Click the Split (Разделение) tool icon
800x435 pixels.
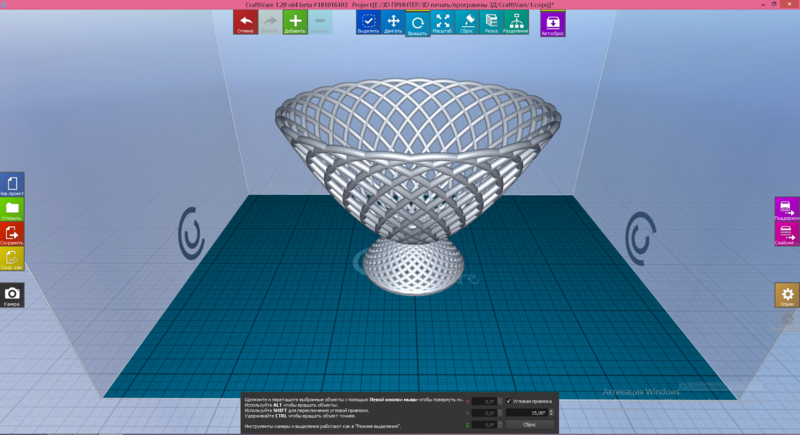point(516,22)
